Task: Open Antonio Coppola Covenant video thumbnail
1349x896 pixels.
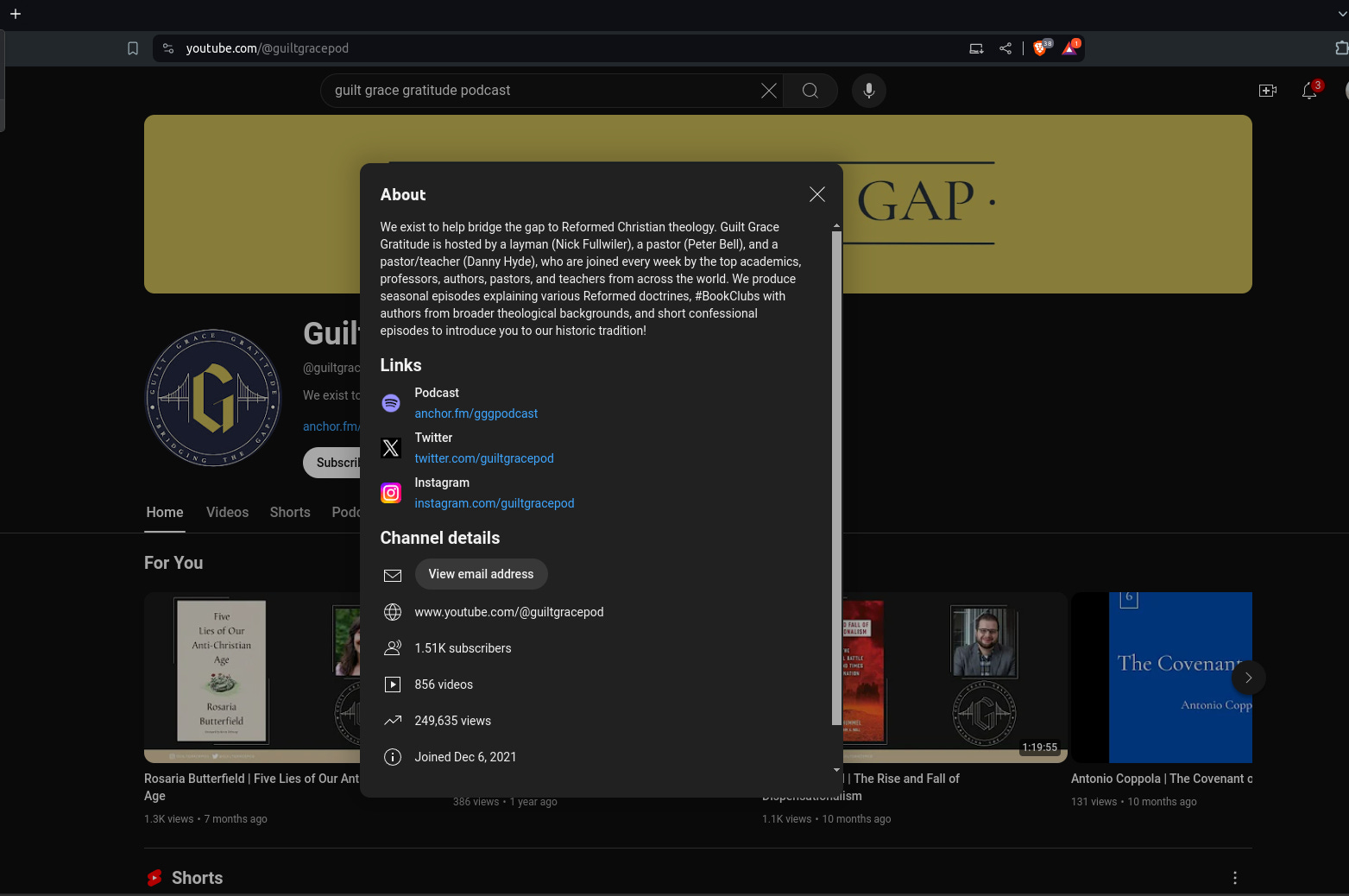Action: (x=1162, y=678)
